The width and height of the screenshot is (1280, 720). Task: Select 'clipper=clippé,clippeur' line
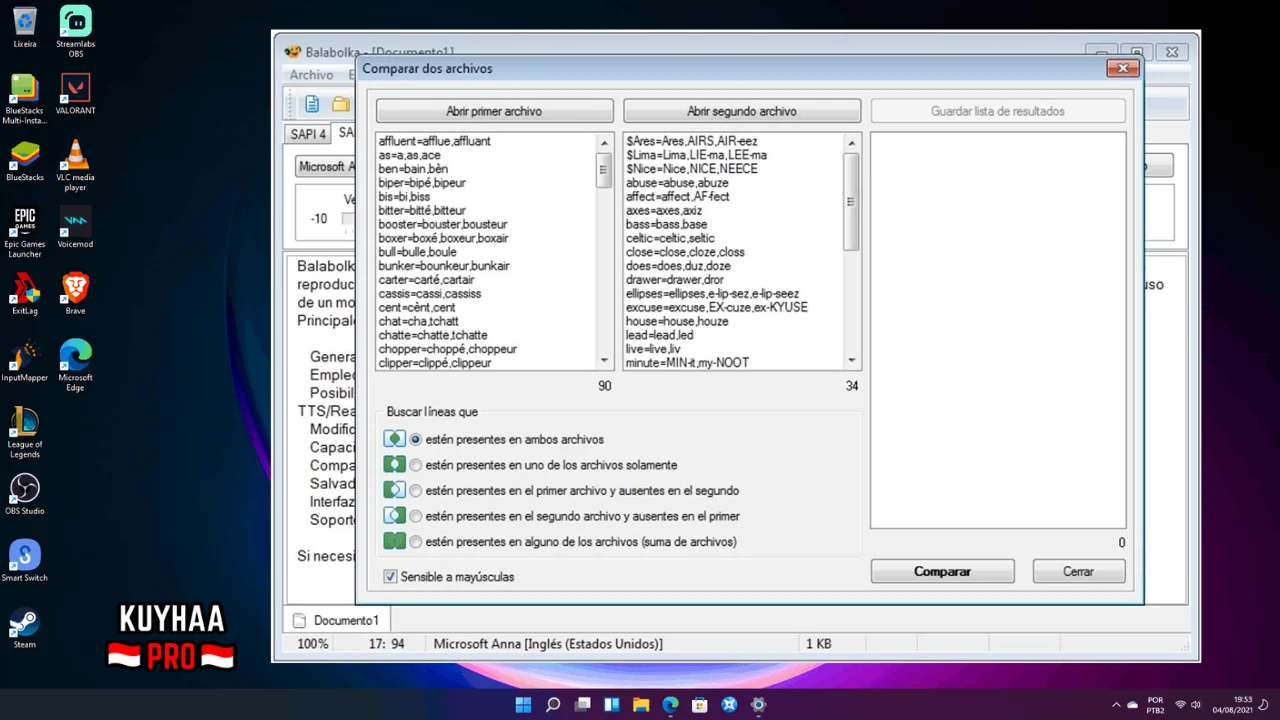click(435, 363)
